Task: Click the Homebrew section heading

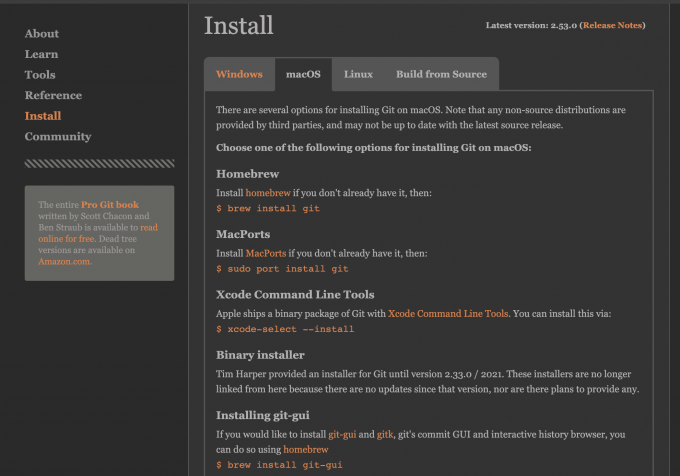Action: [248, 174]
